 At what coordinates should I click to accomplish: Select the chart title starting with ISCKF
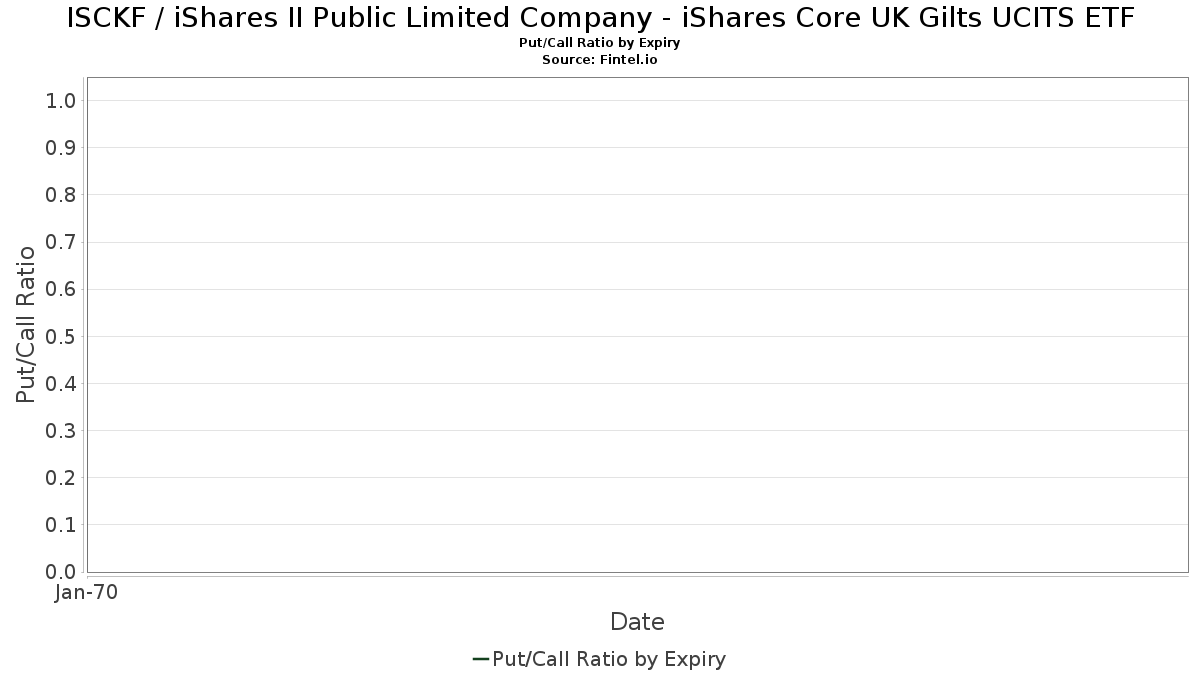pyautogui.click(x=600, y=18)
